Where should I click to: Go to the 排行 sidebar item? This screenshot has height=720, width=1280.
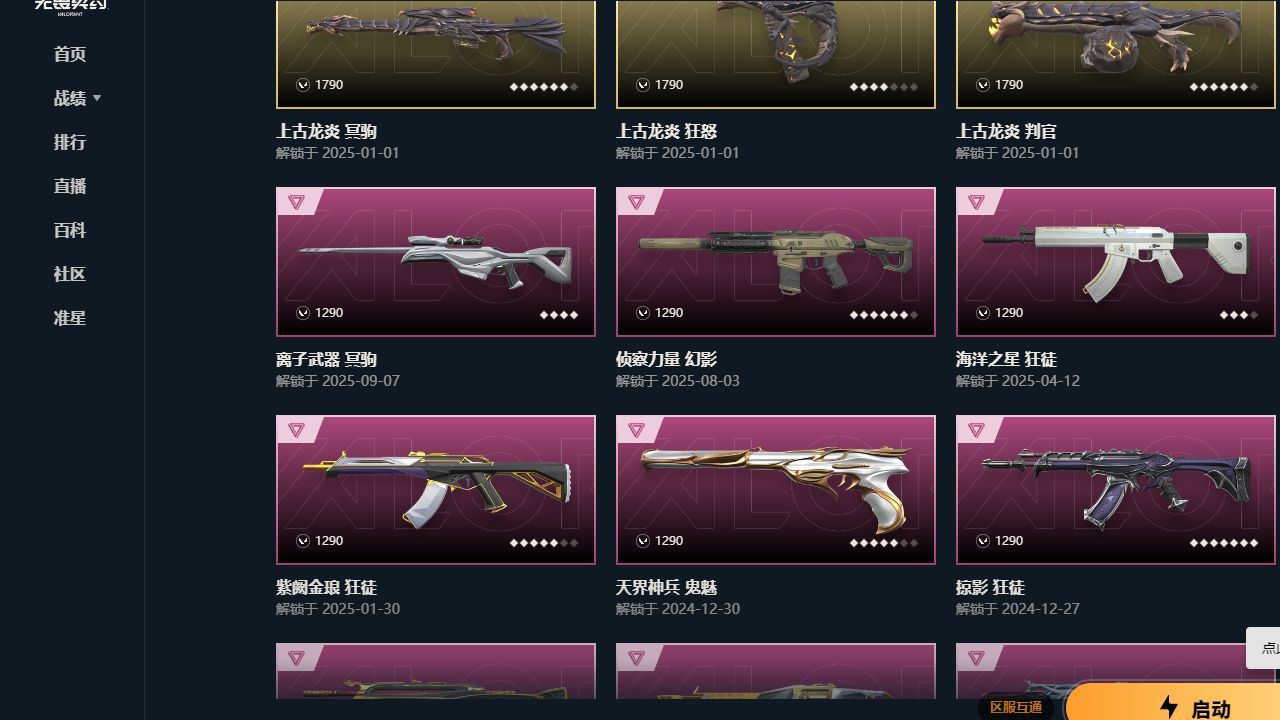(x=70, y=142)
